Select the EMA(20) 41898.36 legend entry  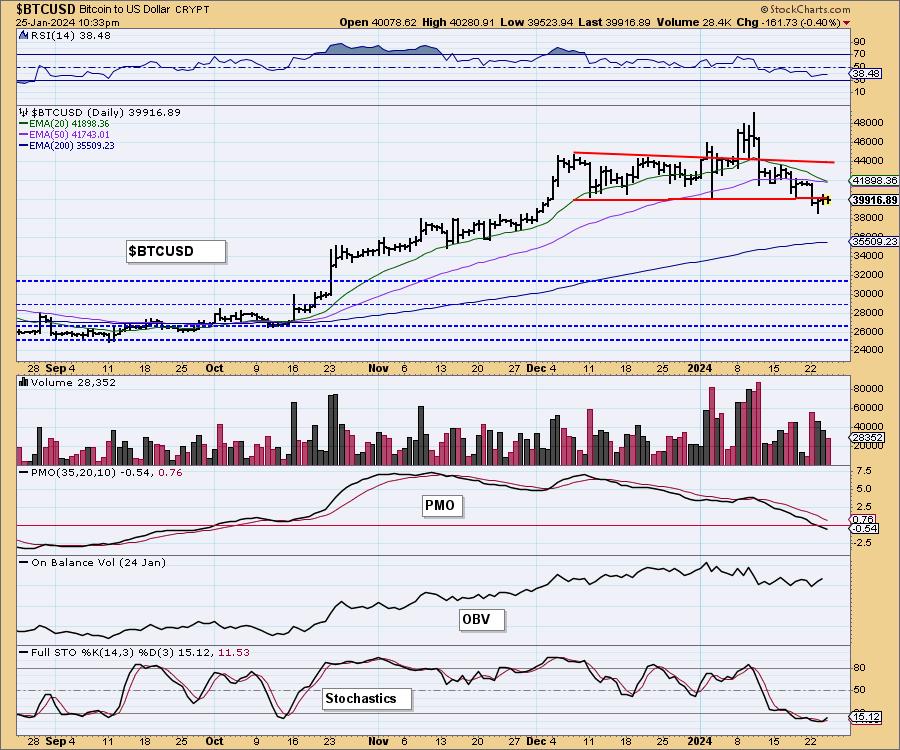(64, 123)
